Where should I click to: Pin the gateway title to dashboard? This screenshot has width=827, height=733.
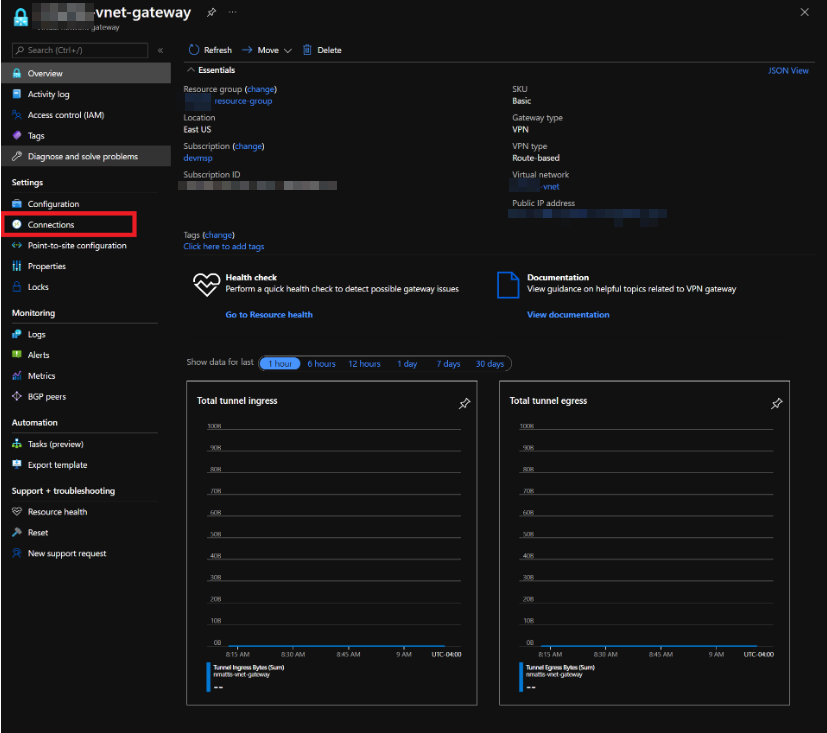211,13
